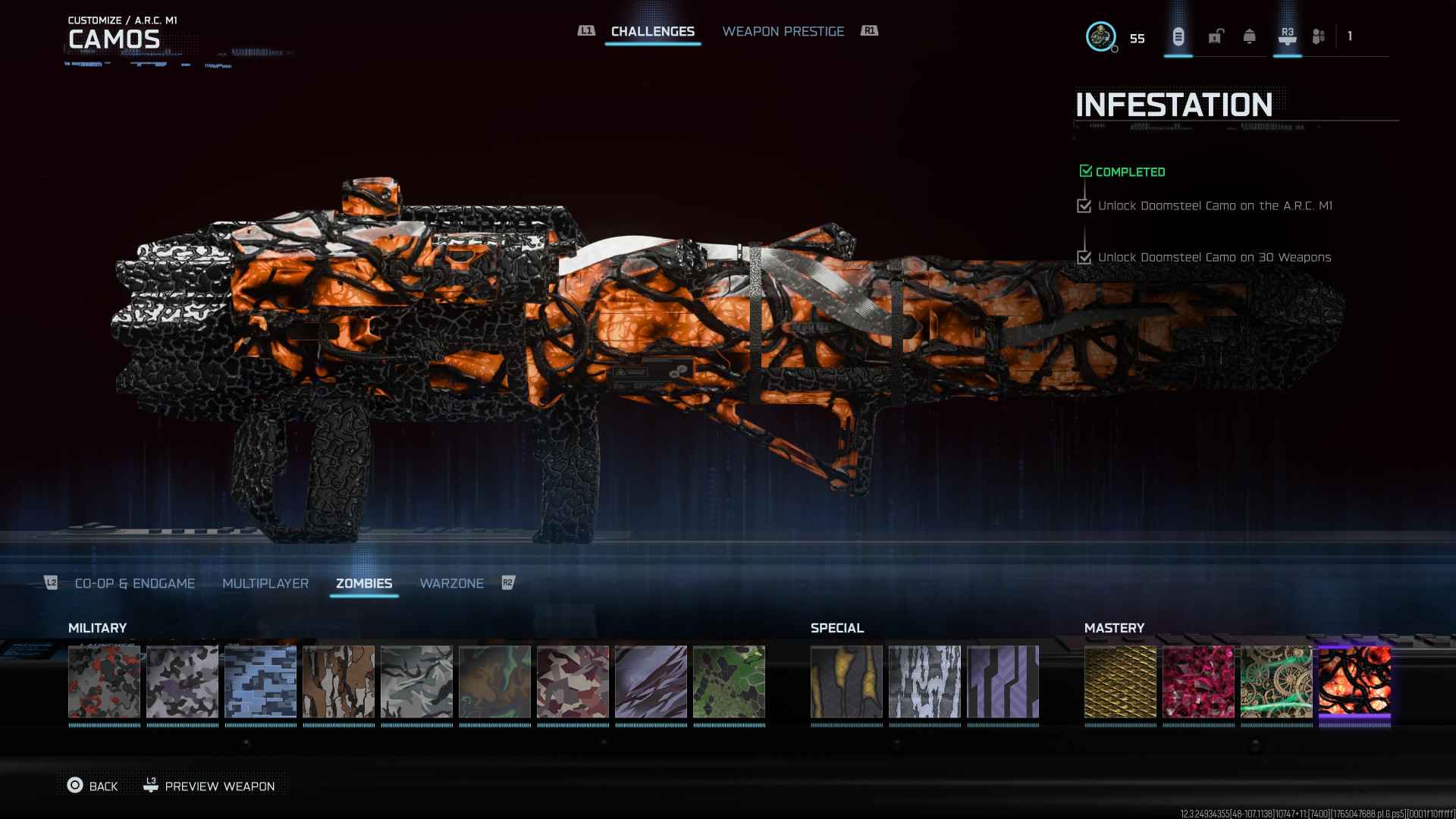Viewport: 1456px width, 819px height.
Task: Open the menu options icon in top bar
Action: point(1178,36)
